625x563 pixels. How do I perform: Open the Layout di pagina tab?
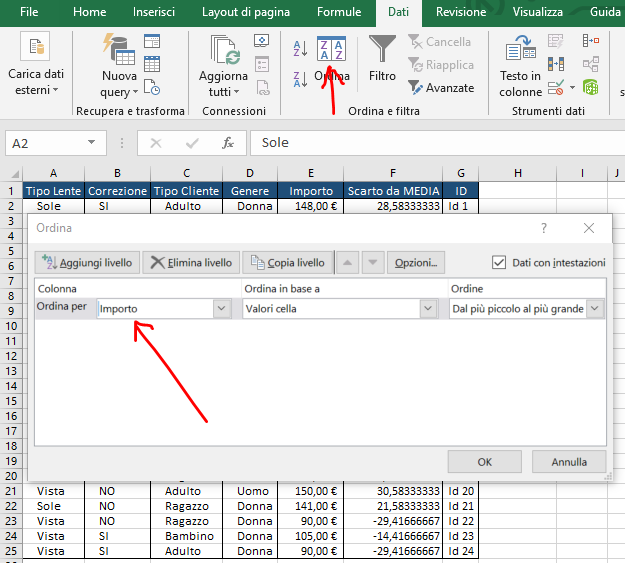248,13
